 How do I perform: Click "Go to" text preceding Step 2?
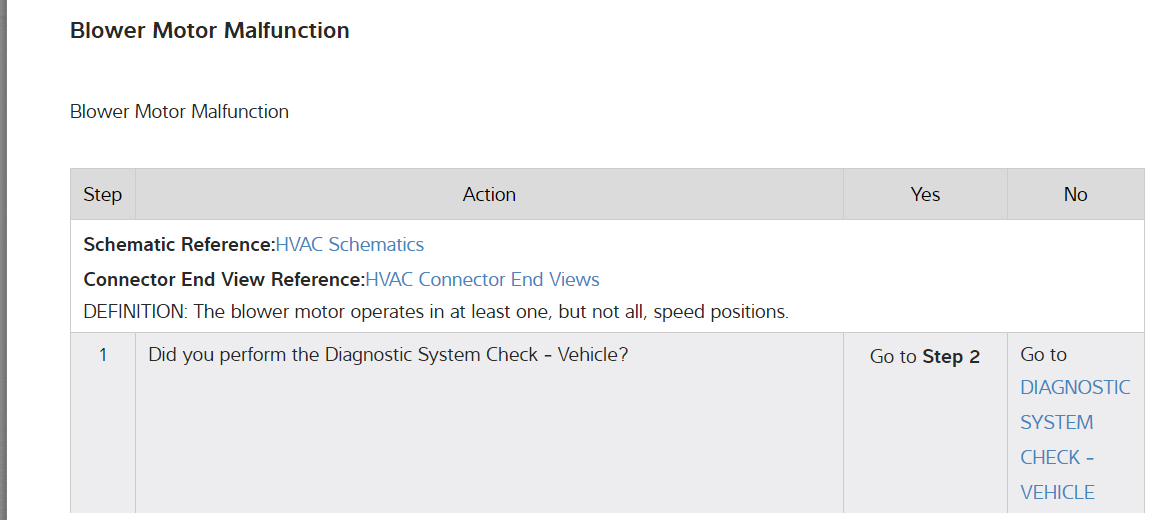coord(893,357)
